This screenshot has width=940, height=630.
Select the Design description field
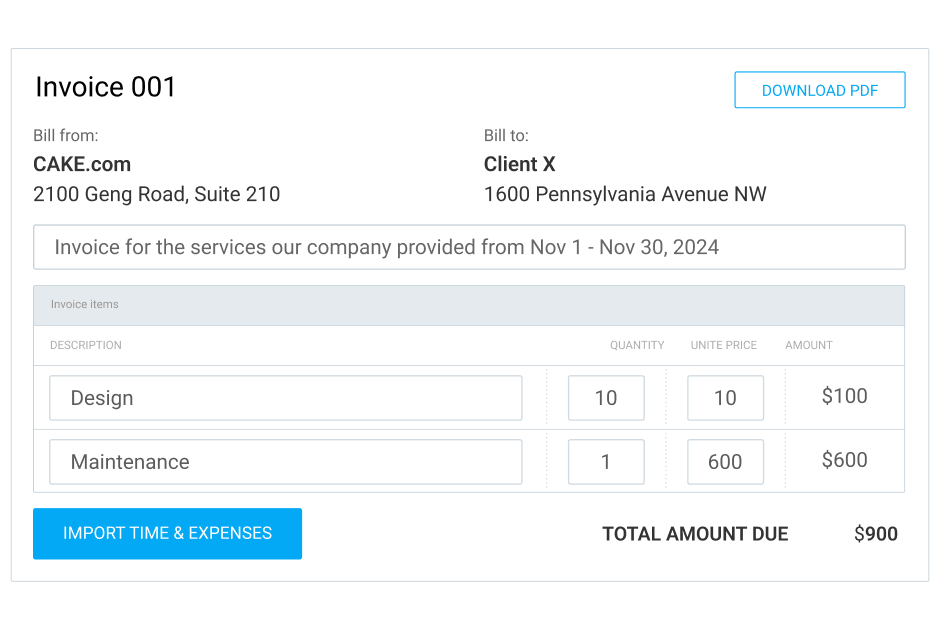(285, 398)
